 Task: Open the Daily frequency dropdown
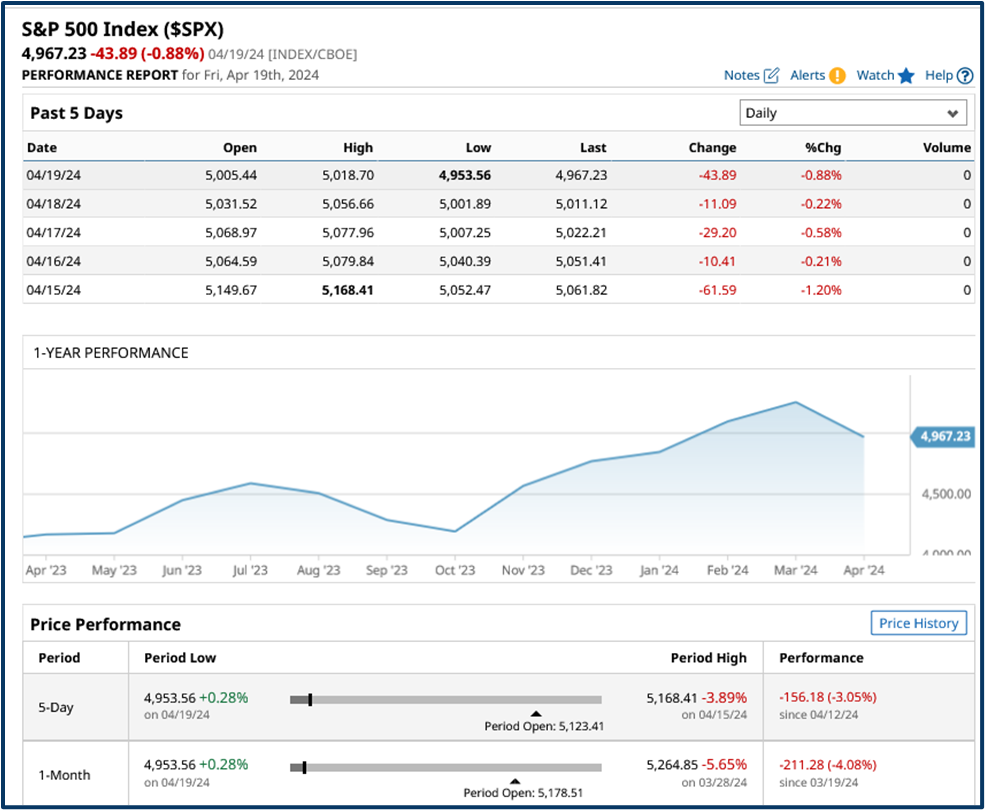[x=852, y=112]
